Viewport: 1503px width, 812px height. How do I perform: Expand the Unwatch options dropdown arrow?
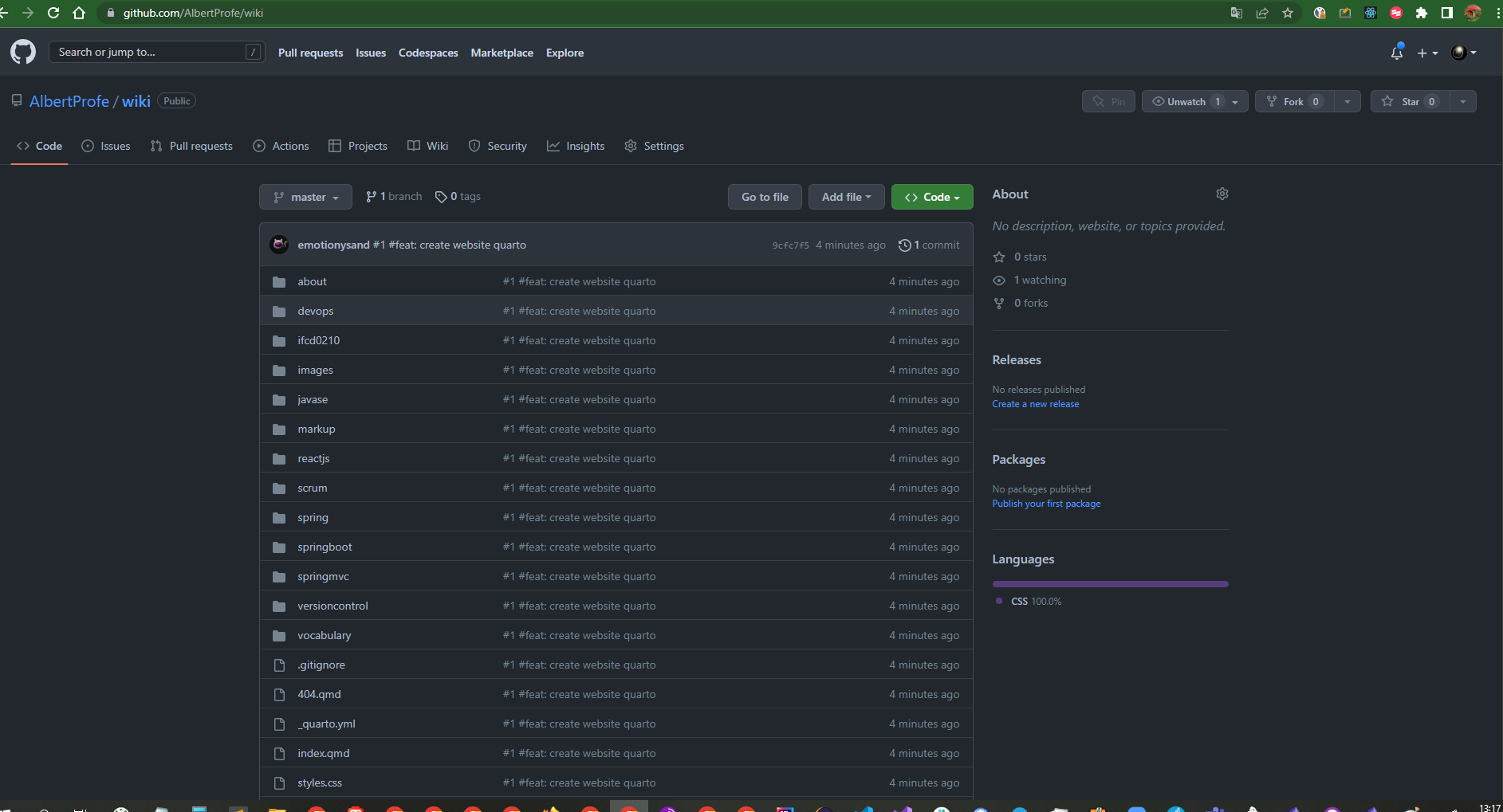[x=1236, y=101]
